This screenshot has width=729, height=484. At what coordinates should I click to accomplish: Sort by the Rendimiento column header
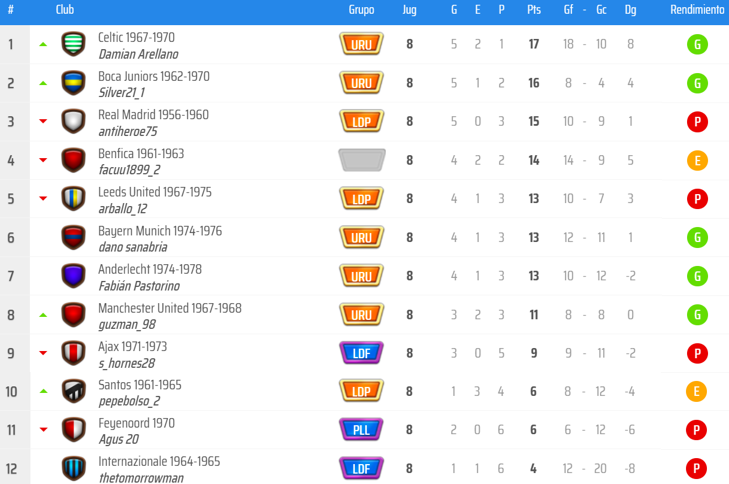(x=697, y=10)
